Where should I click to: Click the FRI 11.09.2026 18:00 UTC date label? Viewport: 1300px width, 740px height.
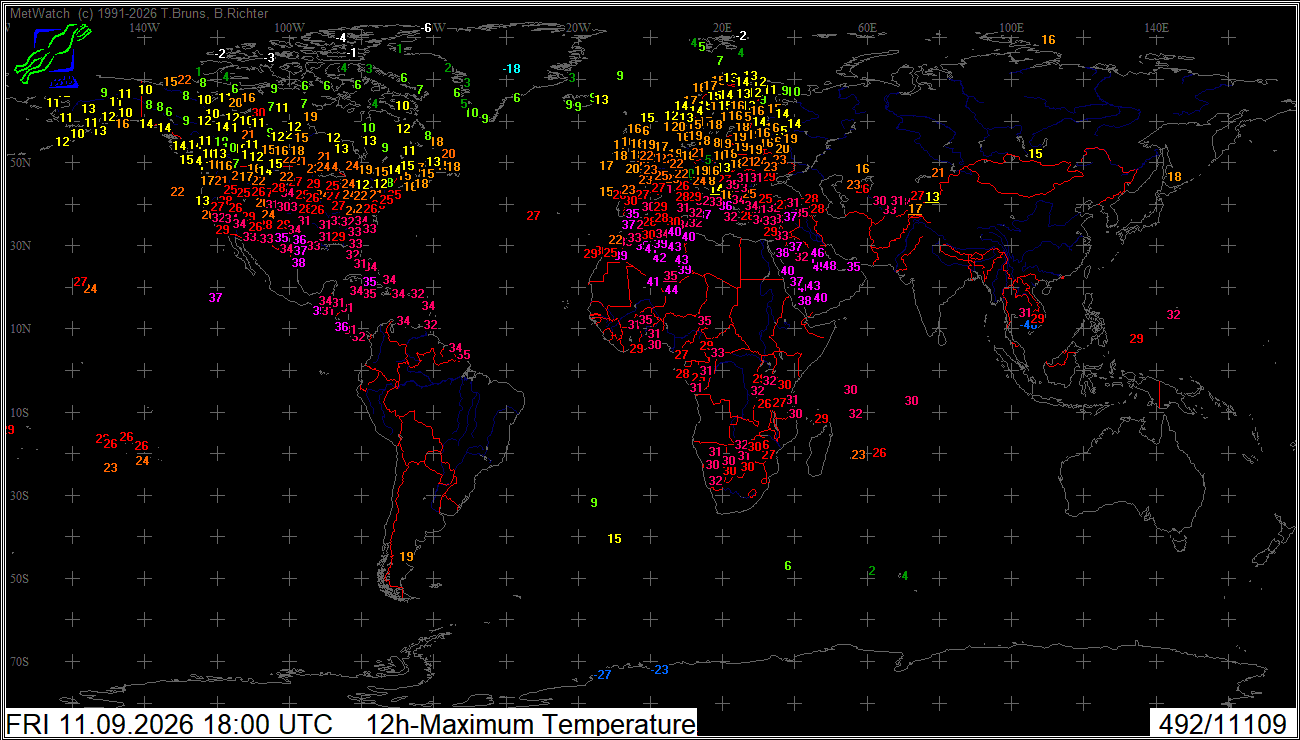(x=169, y=724)
